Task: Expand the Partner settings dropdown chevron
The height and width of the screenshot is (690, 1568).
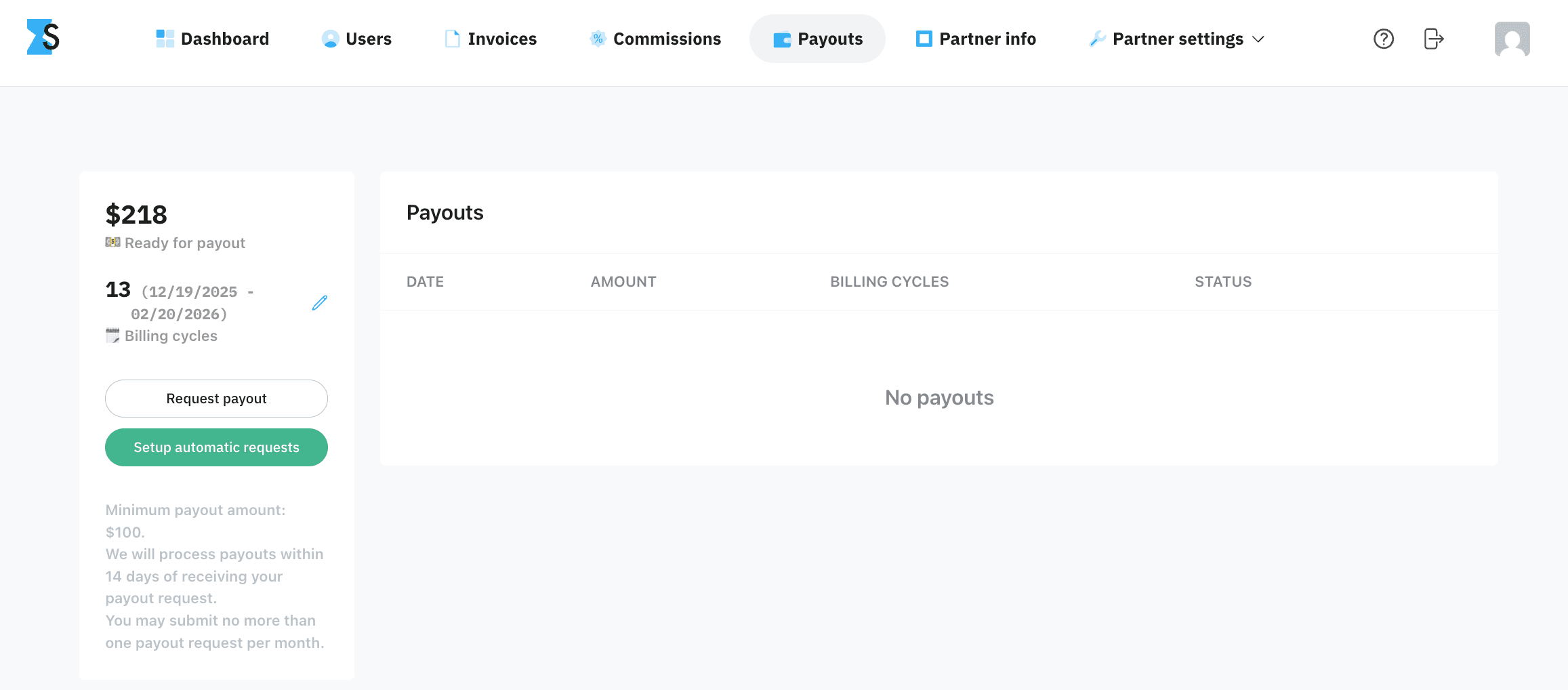Action: (1259, 39)
